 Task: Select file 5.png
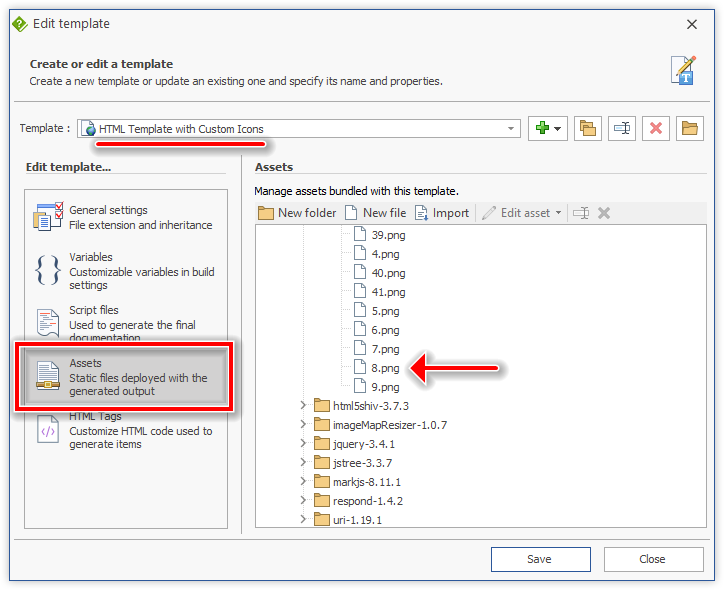[x=386, y=311]
